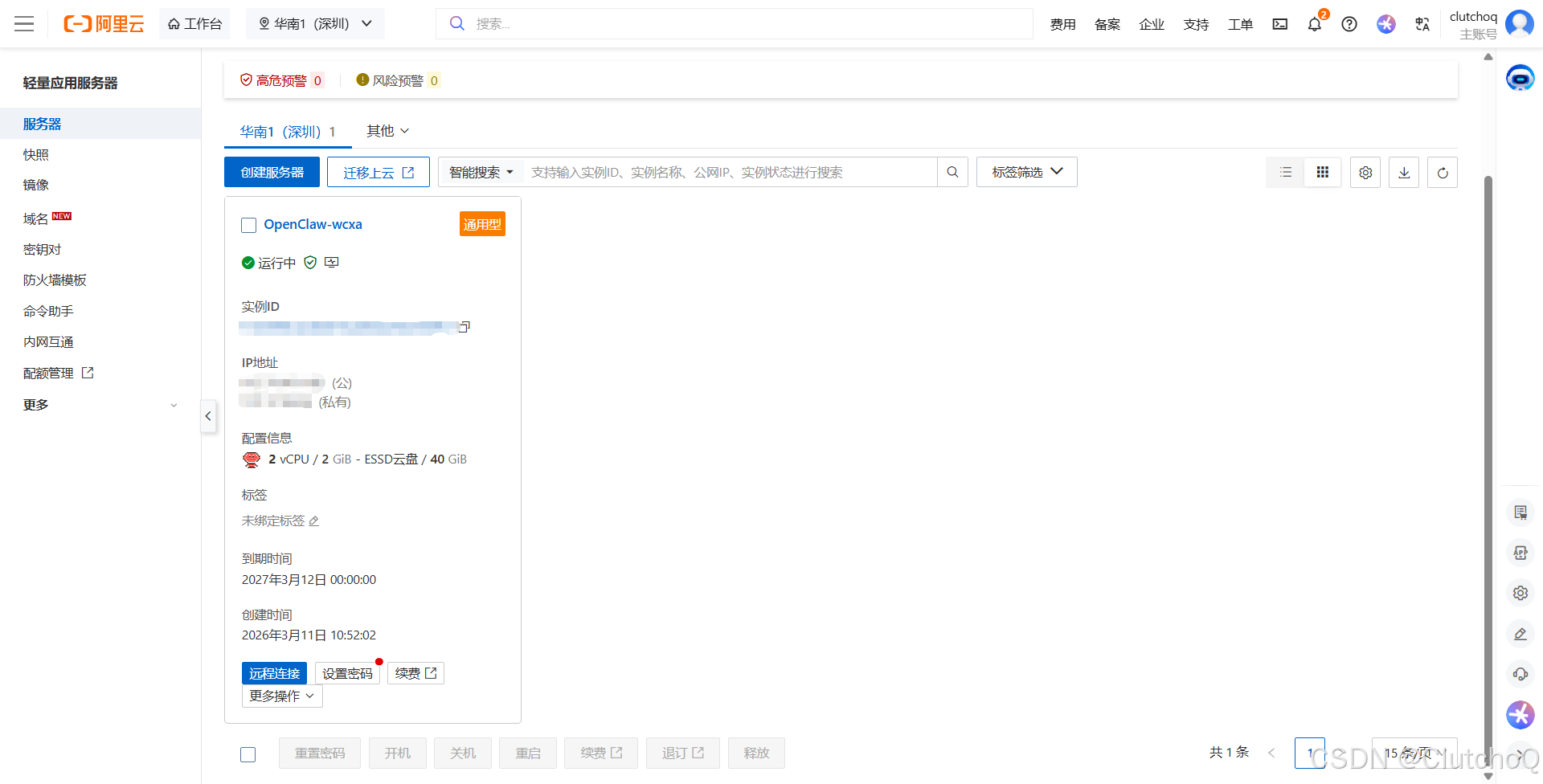Edit the unbound tags pencil icon
This screenshot has width=1543, height=784.
[x=314, y=521]
